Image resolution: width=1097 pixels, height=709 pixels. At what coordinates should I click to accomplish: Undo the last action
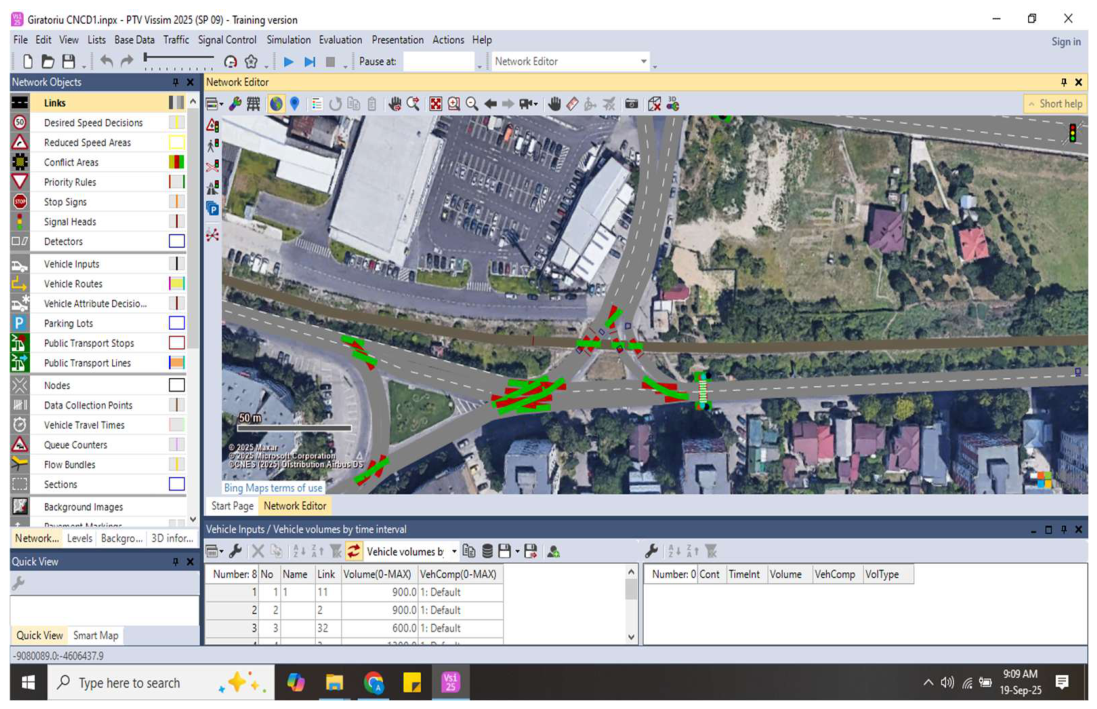click(x=106, y=62)
